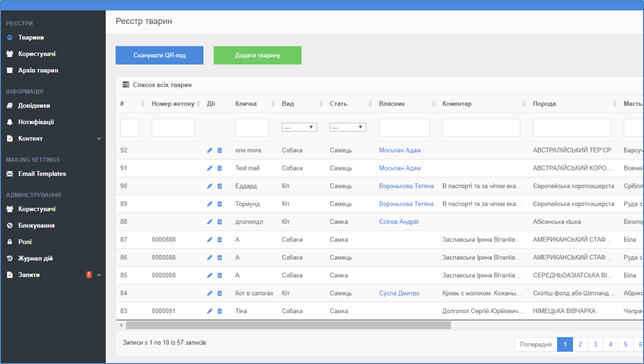Open owner link Єсіпов Андрій
This screenshot has height=364, width=644.
(398, 222)
